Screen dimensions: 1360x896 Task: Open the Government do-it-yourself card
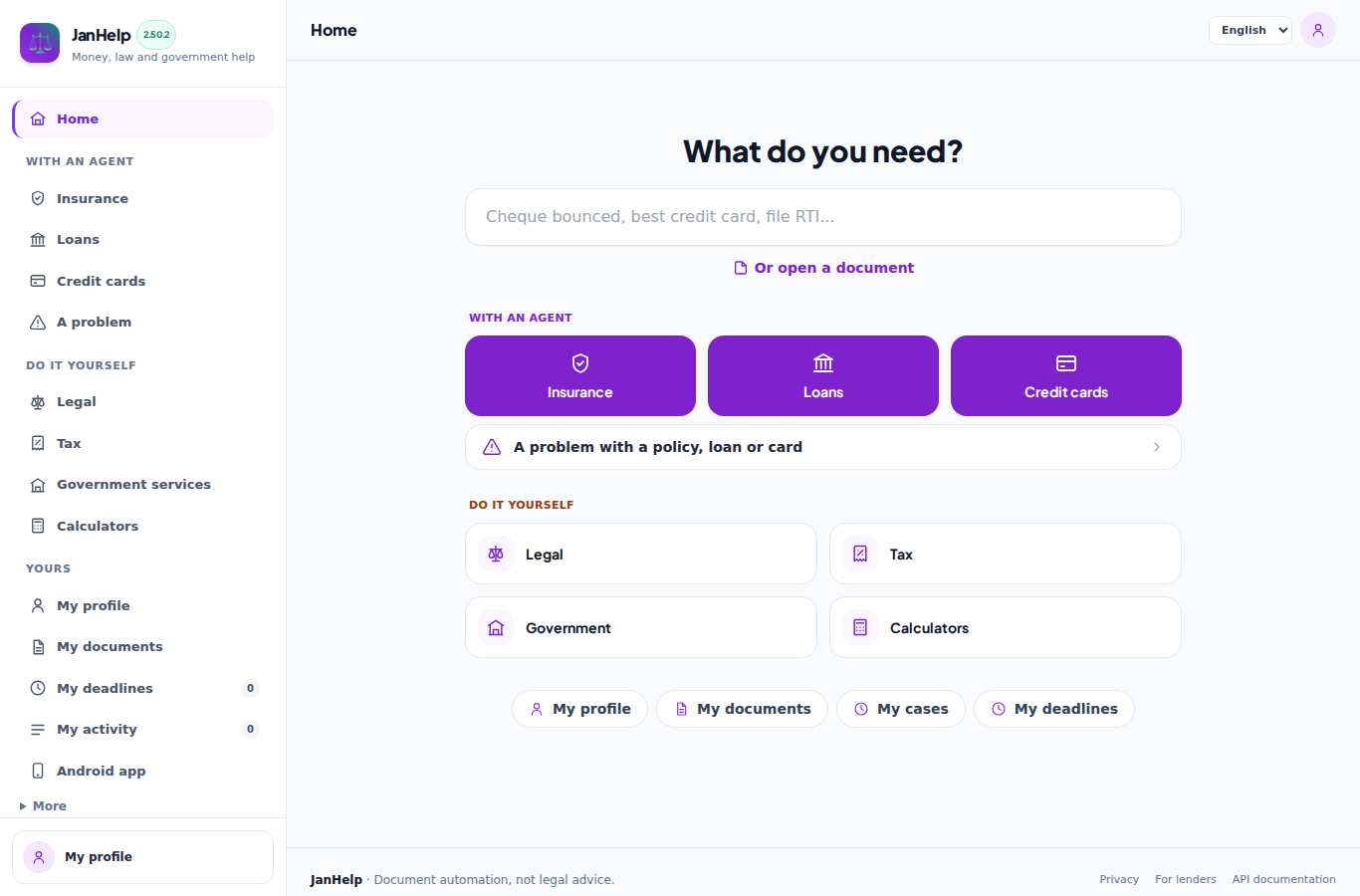[x=641, y=627]
